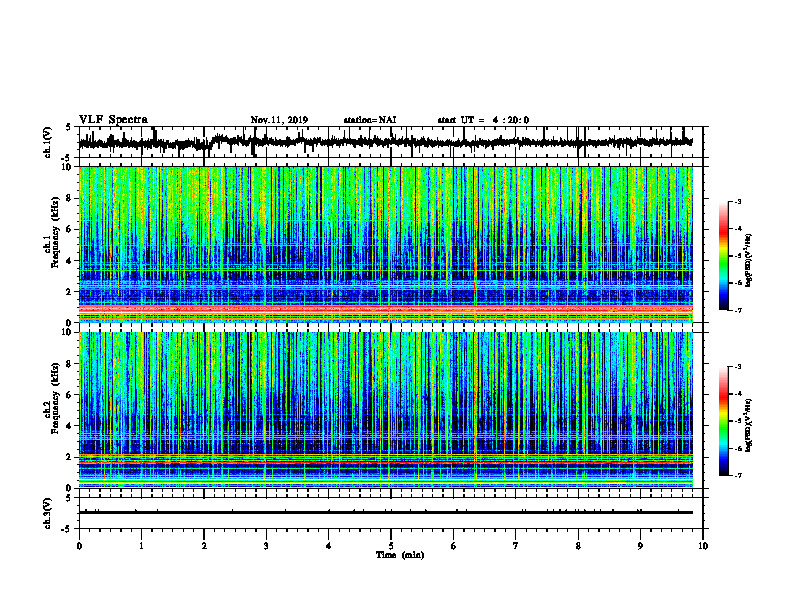Click the "-3" label on the ch.2 color bar

click(738, 367)
